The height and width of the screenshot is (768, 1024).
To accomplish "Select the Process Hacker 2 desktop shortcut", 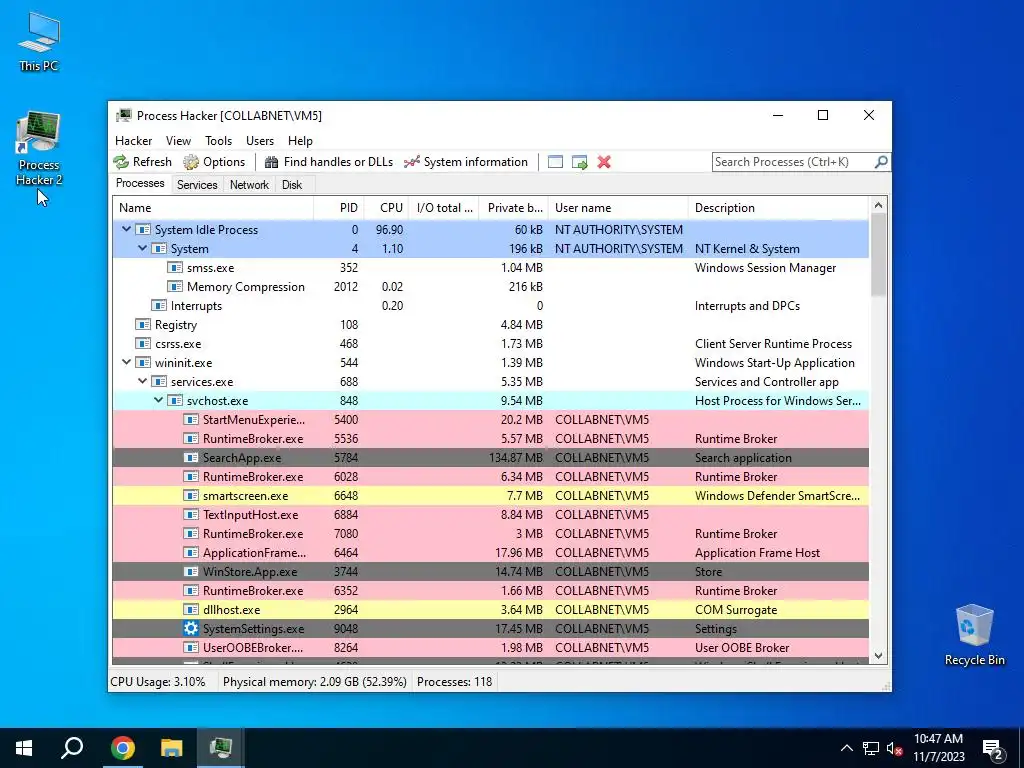I will click(39, 149).
